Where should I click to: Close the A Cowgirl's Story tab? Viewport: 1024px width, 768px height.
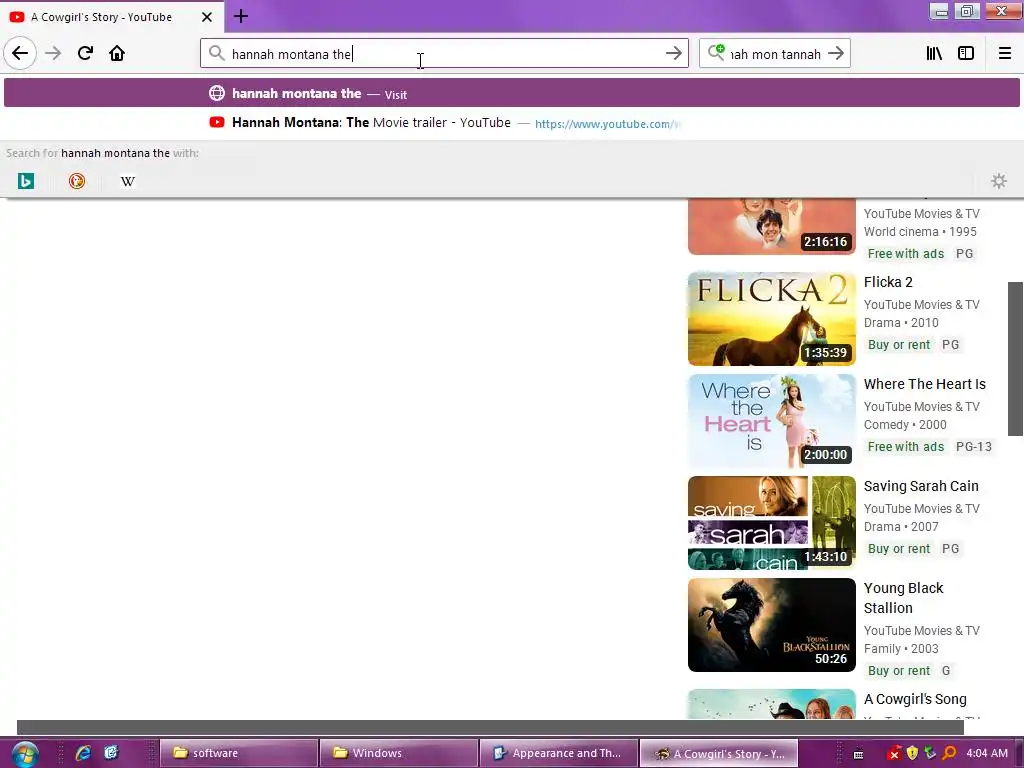[207, 17]
